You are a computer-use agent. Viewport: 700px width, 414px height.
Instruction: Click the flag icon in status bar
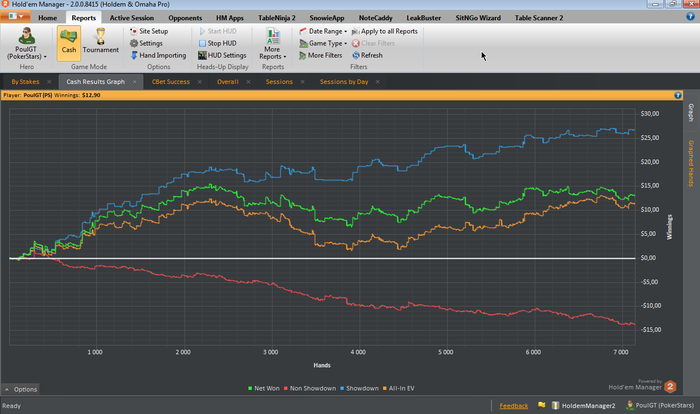pos(542,406)
